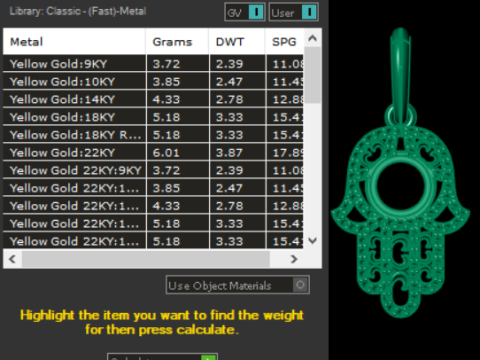Click the DWT column header
This screenshot has height=360, width=480.
(x=237, y=42)
